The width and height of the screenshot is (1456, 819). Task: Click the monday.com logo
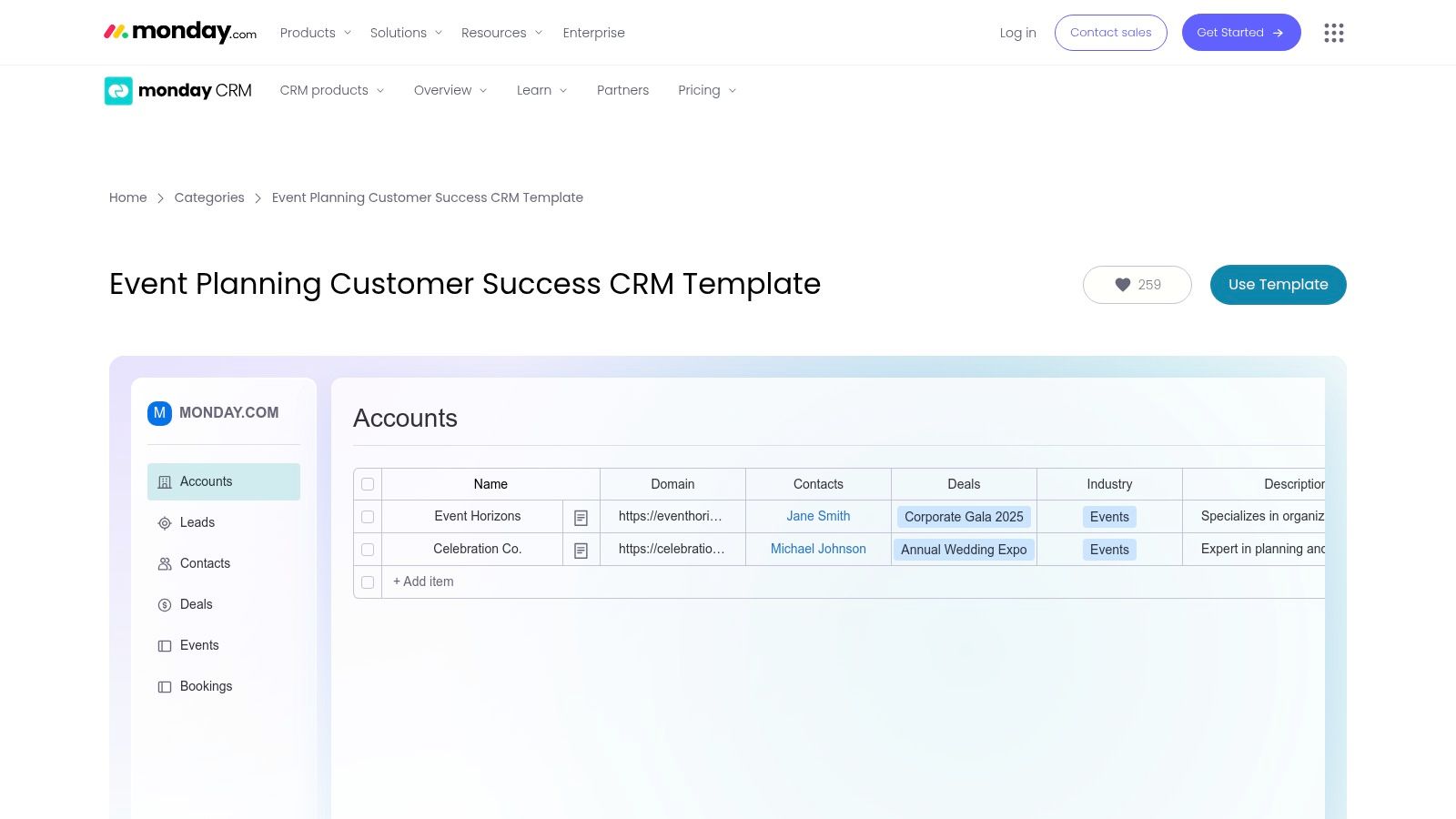click(179, 32)
